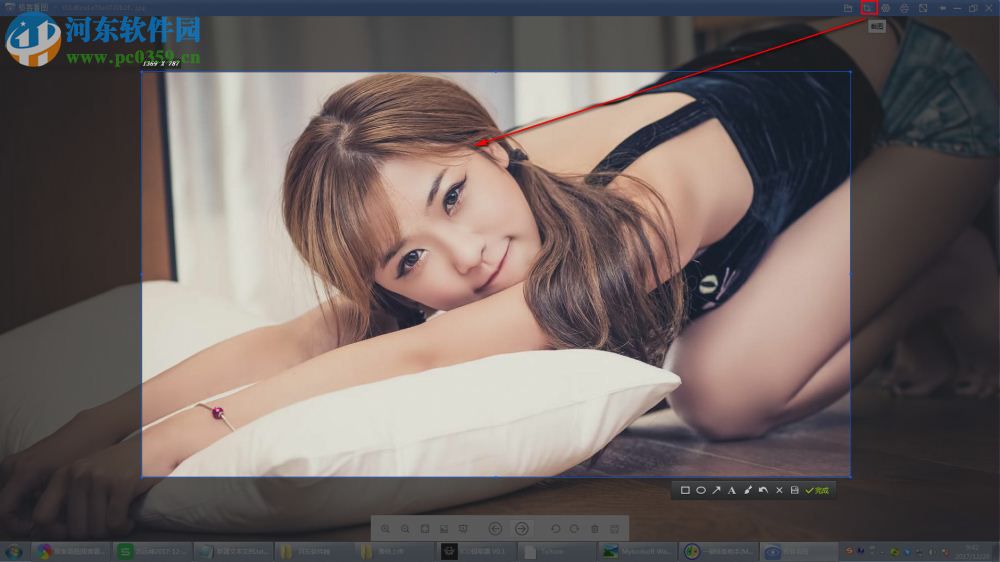Go to the previous image

pyautogui.click(x=496, y=529)
